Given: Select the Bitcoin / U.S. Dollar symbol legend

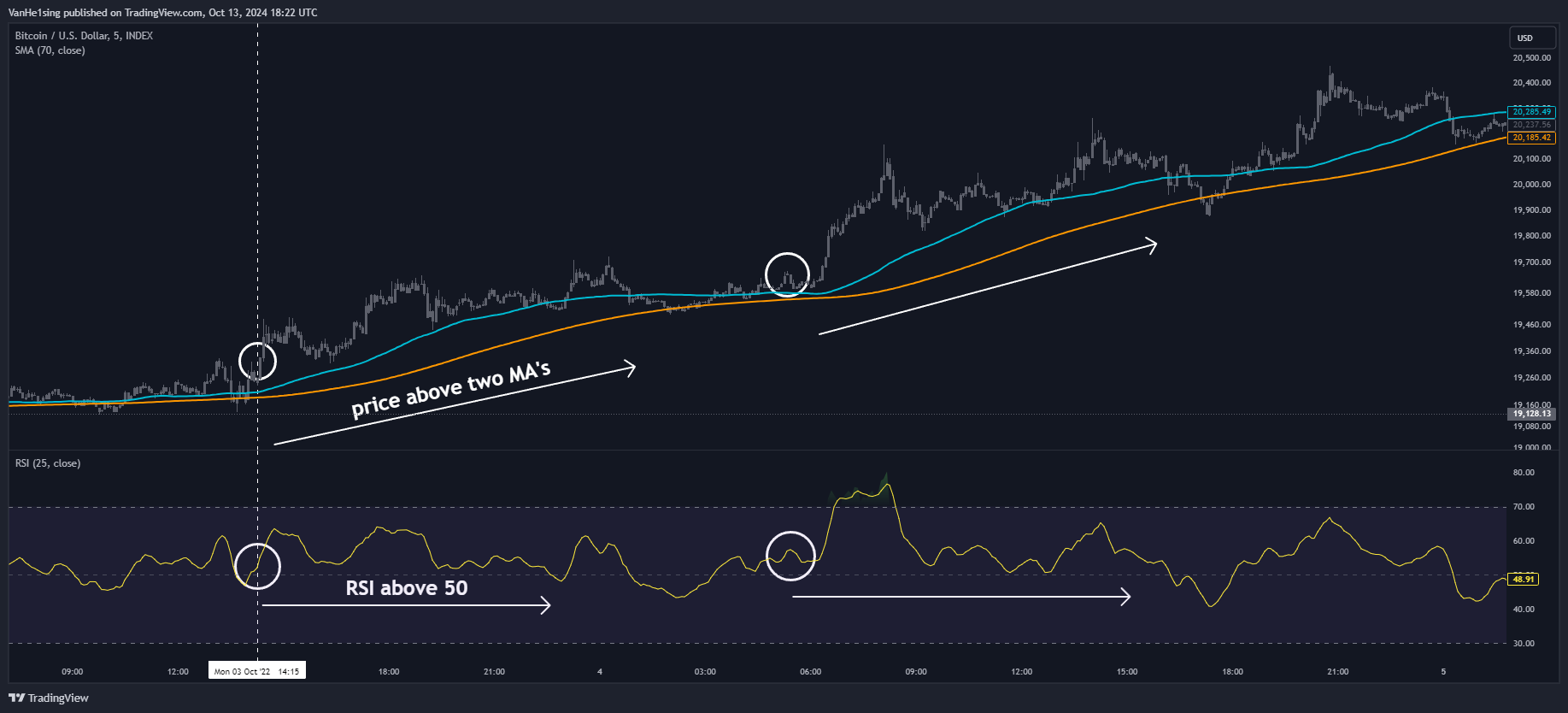Looking at the screenshot, I should (x=84, y=36).
